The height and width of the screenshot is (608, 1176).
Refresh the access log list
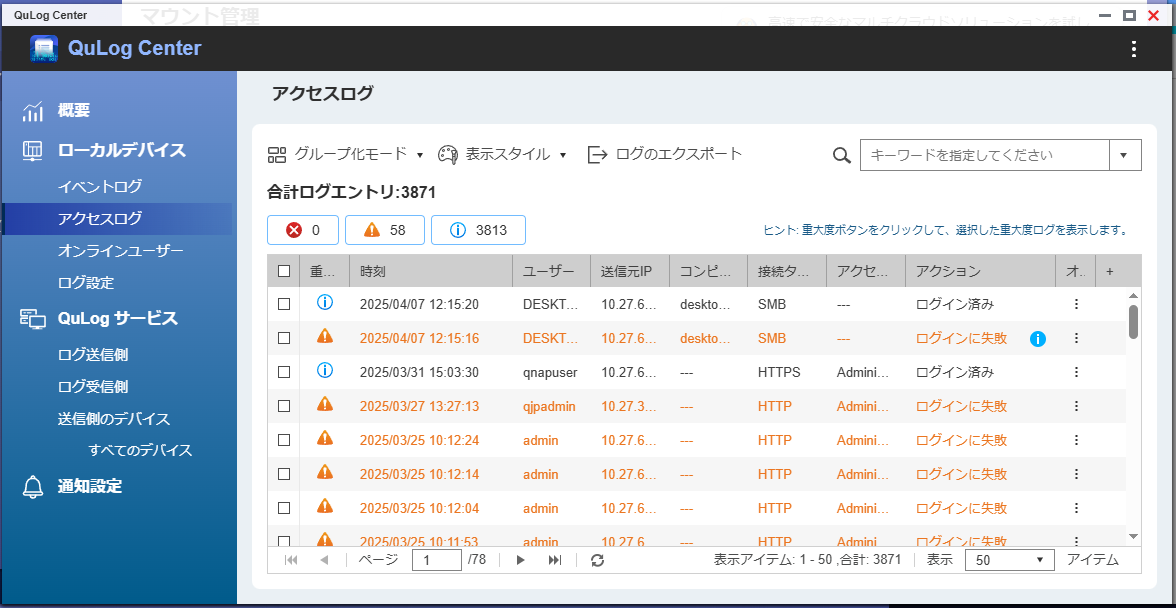coord(597,560)
